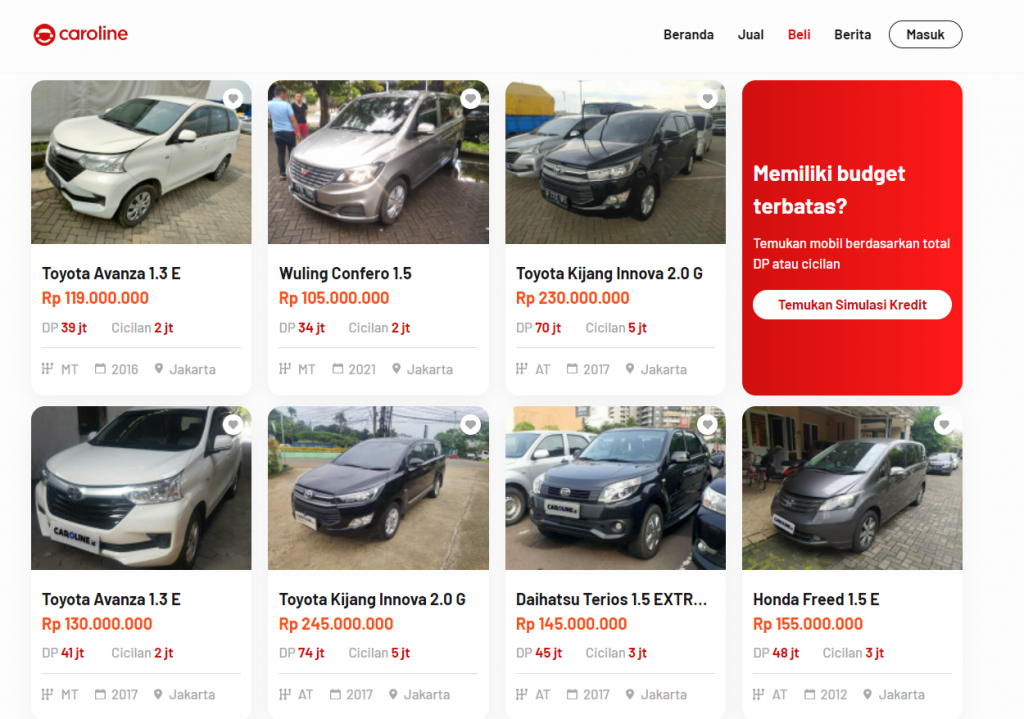
Task: Click the DP 34 jt text
Action: pyautogui.click(x=302, y=328)
